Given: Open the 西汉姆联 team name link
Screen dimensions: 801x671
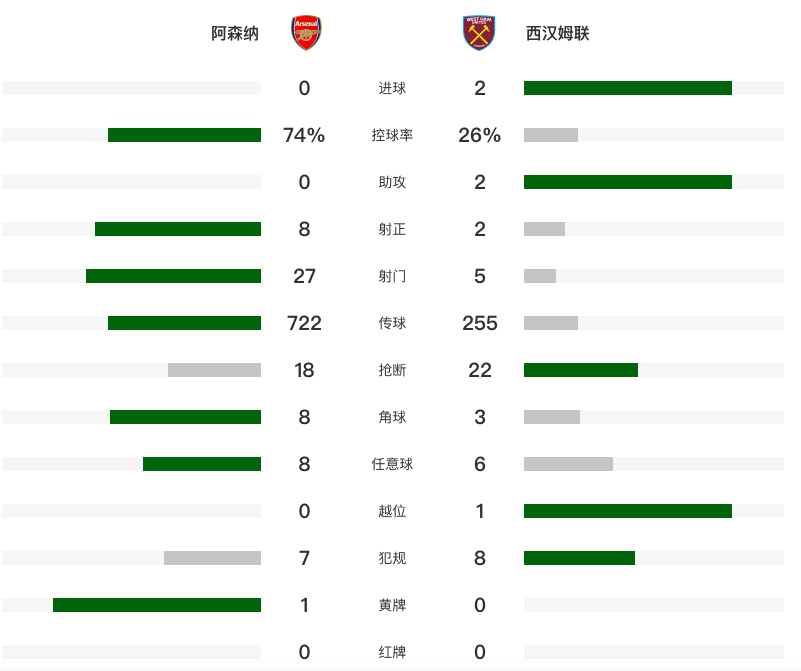Looking at the screenshot, I should (557, 34).
